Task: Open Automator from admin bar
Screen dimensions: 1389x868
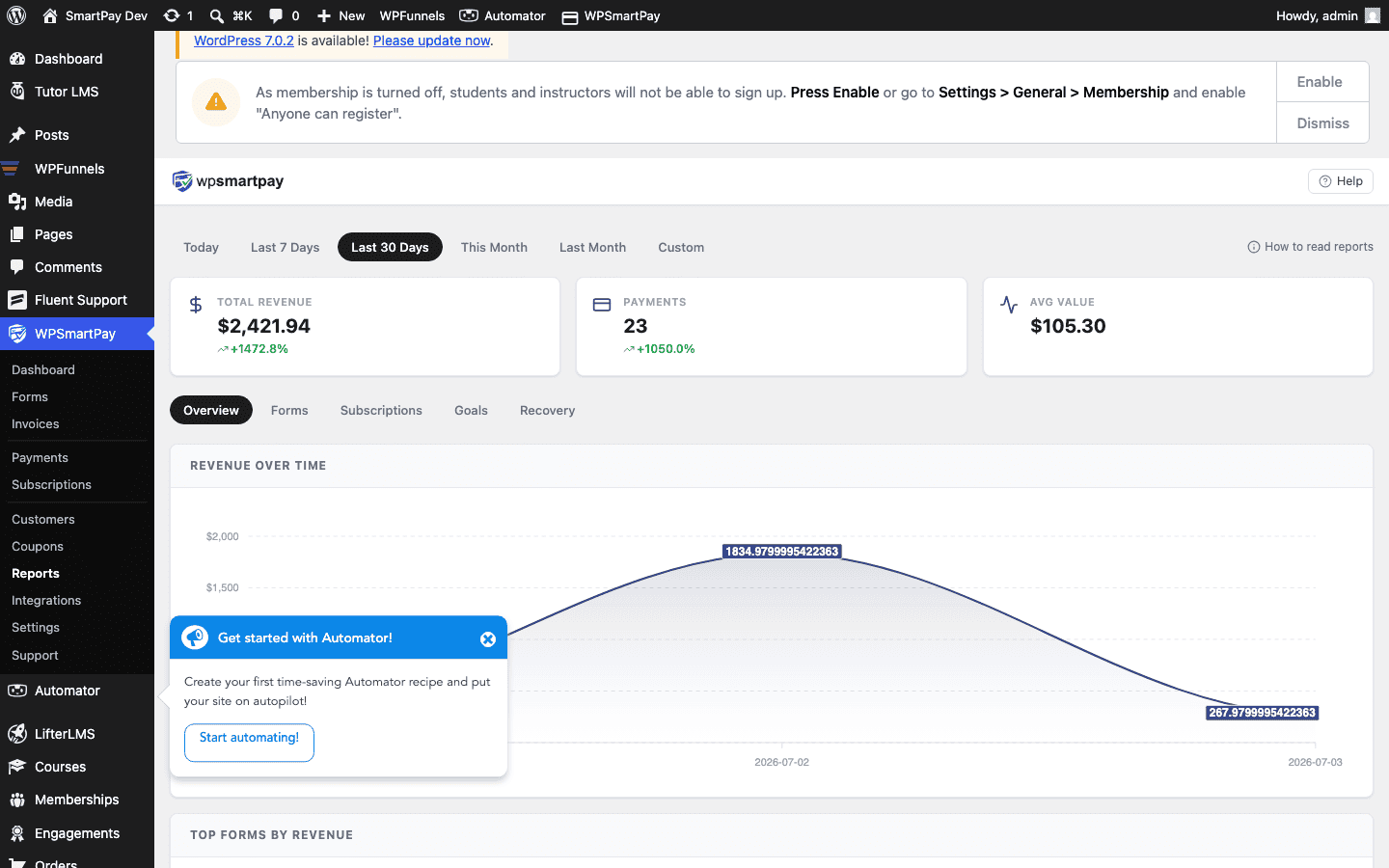Action: click(503, 15)
